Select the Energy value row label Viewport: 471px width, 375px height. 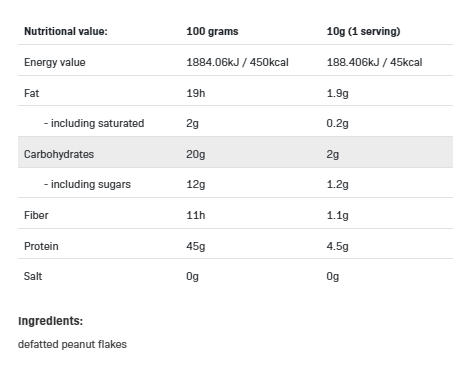pyautogui.click(x=55, y=62)
